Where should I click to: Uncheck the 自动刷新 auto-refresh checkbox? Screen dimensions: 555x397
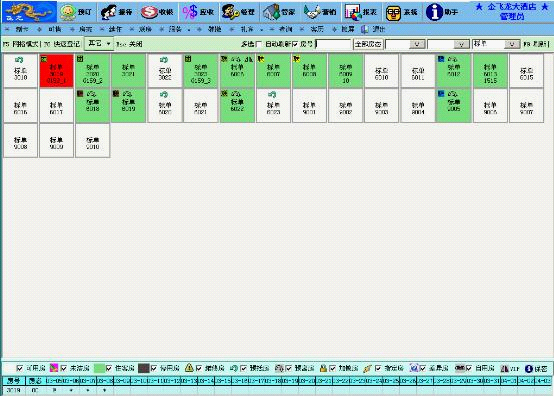click(295, 44)
